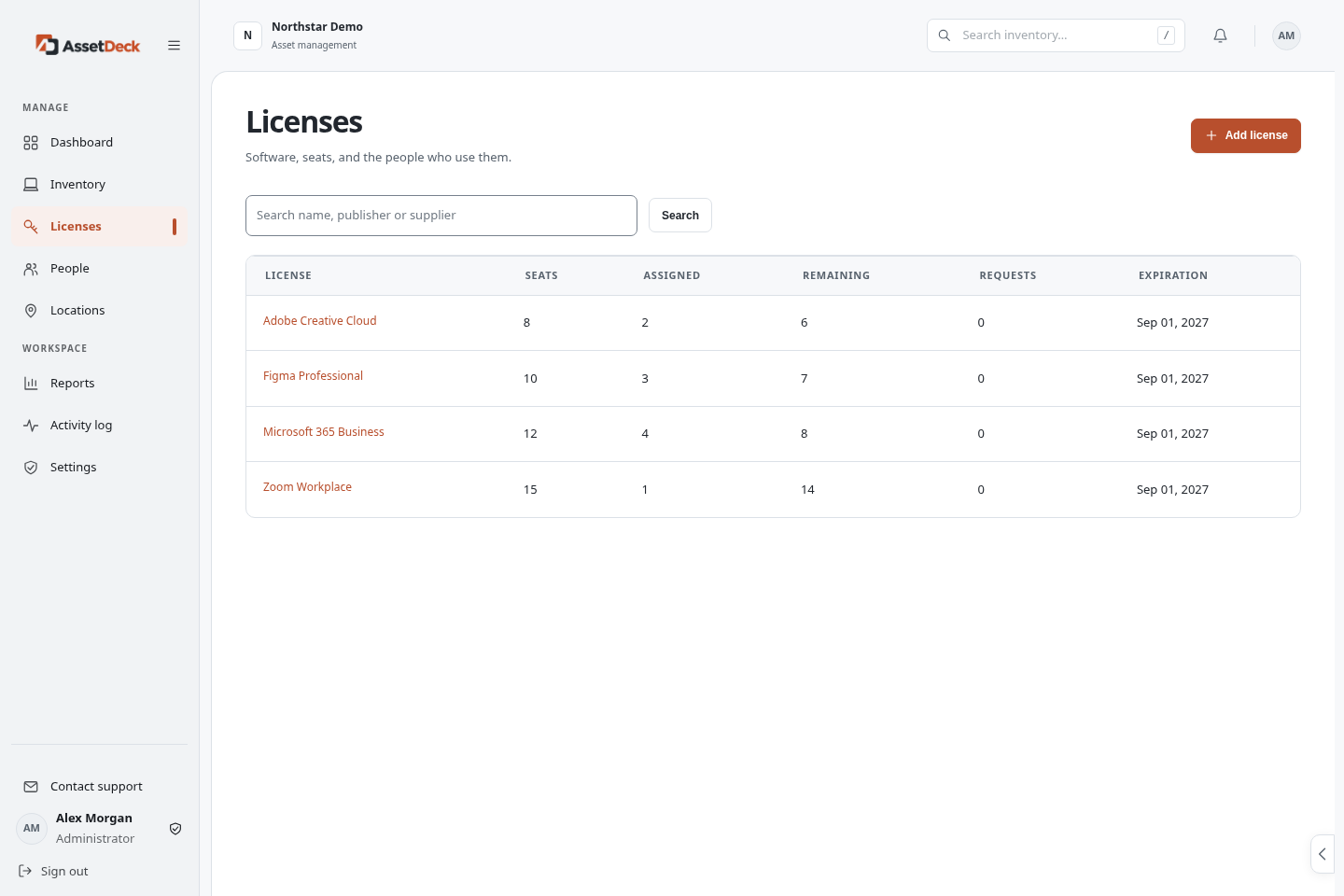This screenshot has width=1344, height=896.
Task: Open the AM user avatar menu
Action: (x=1286, y=35)
